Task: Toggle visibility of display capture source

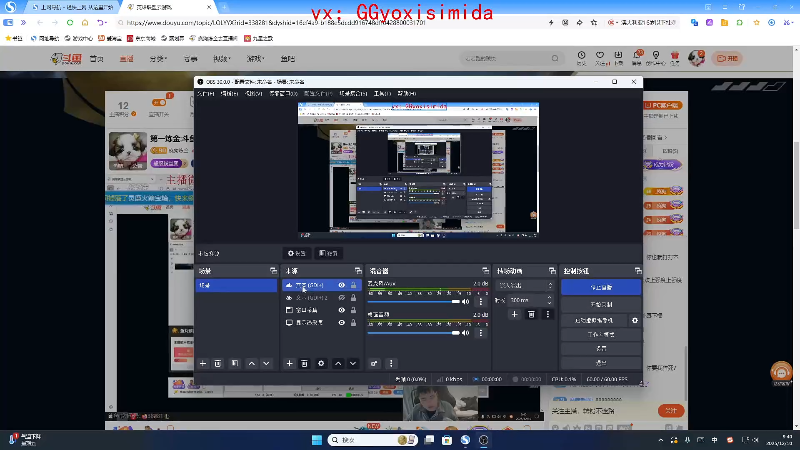Action: tap(341, 322)
